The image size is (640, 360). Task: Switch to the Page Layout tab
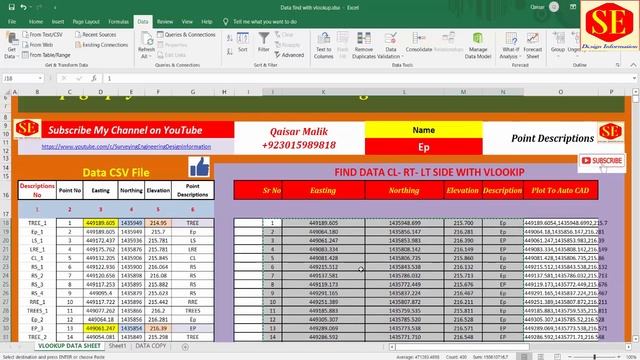click(86, 22)
